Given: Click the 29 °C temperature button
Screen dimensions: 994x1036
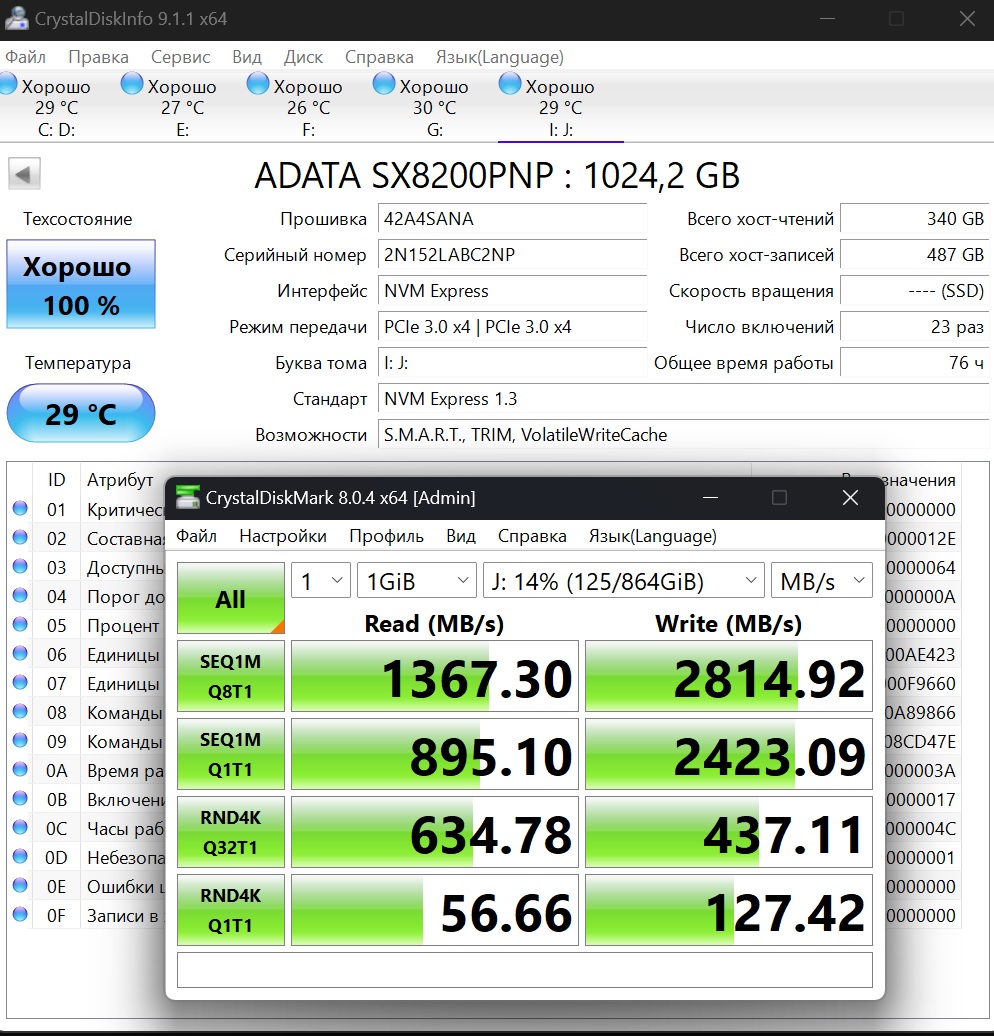Looking at the screenshot, I should click(81, 413).
